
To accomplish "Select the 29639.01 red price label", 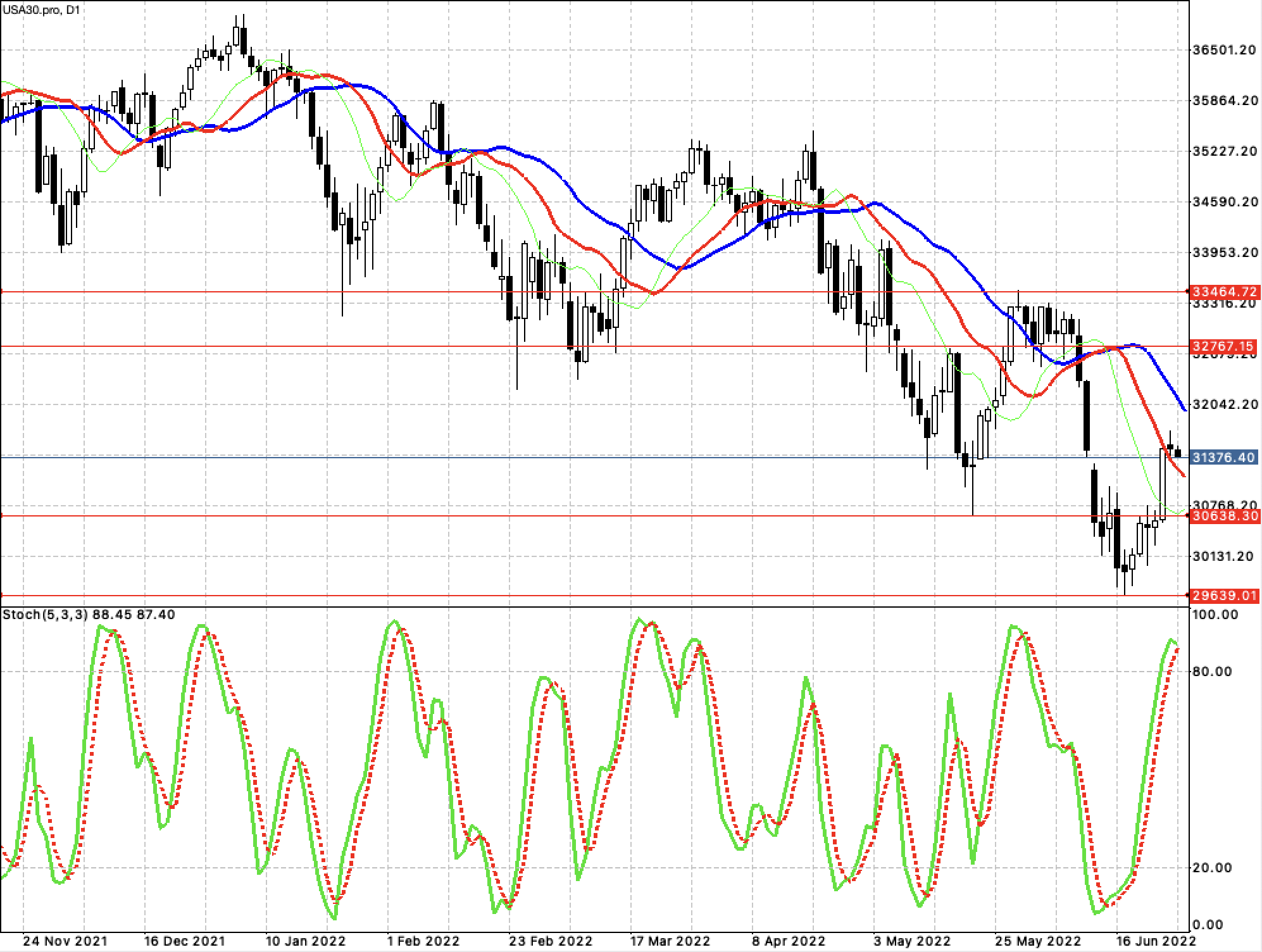I will (1224, 596).
